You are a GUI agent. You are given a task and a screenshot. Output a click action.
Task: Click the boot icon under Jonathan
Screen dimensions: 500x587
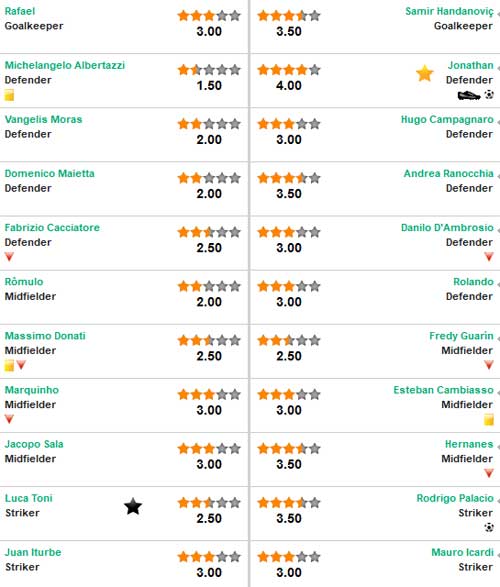pyautogui.click(x=469, y=95)
